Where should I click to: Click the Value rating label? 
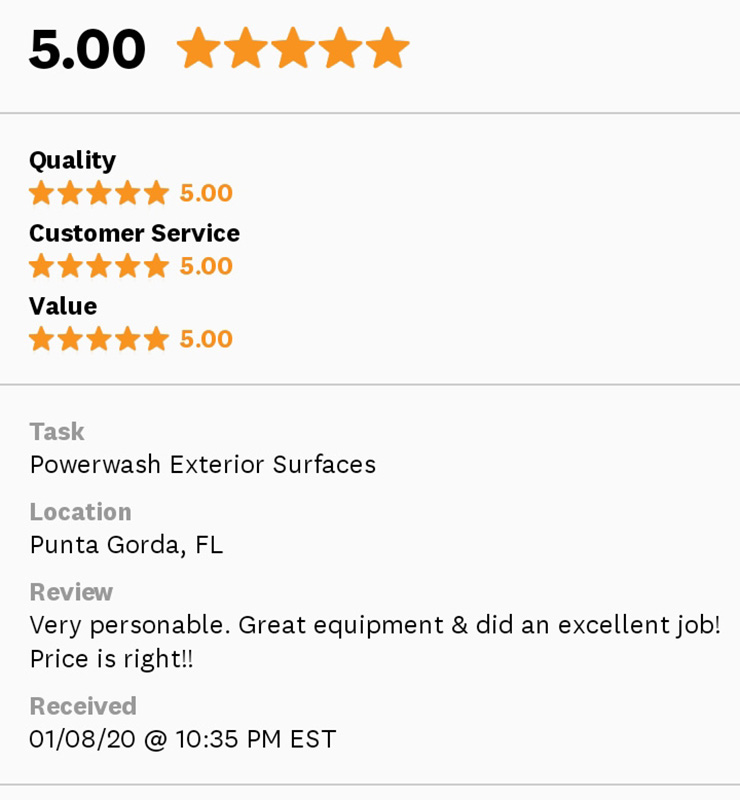(x=63, y=306)
